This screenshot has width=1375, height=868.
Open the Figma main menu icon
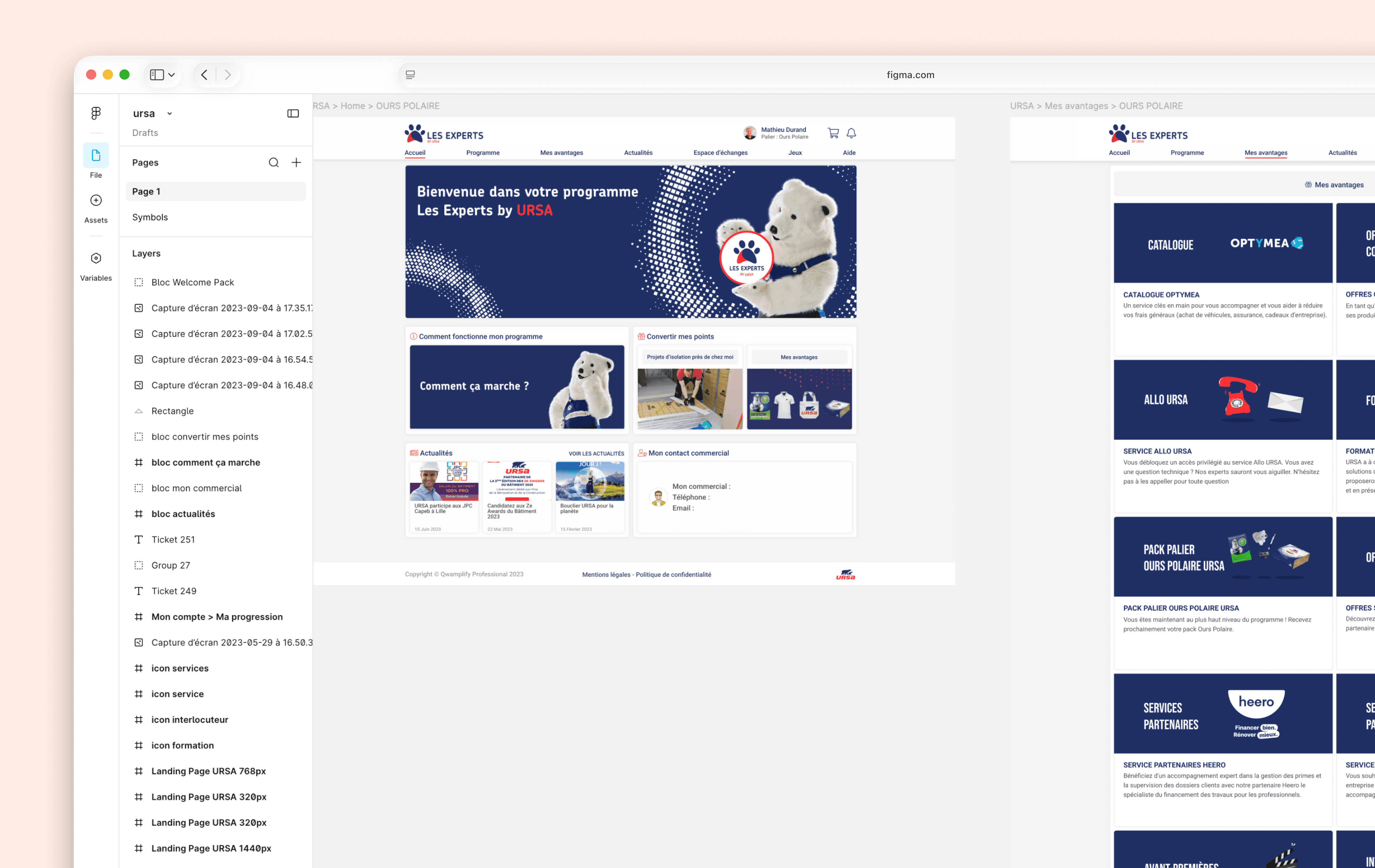[x=96, y=113]
